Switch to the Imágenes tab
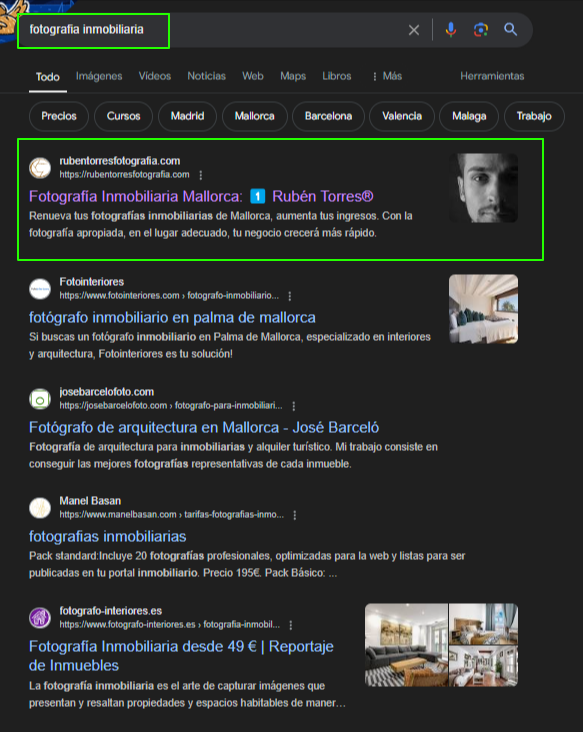This screenshot has width=583, height=732. pos(99,76)
